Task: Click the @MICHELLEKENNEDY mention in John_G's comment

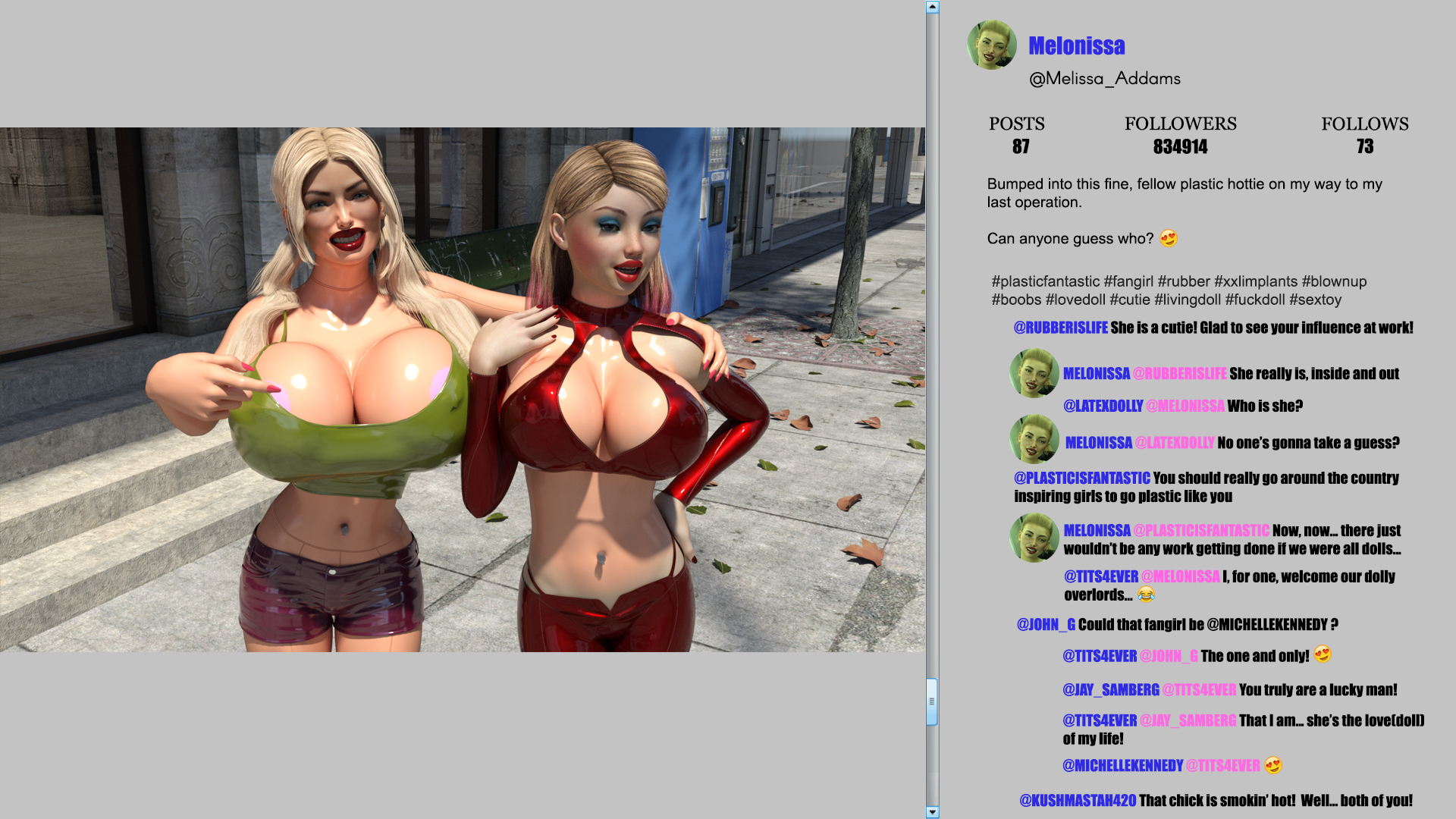Action: (x=1266, y=624)
